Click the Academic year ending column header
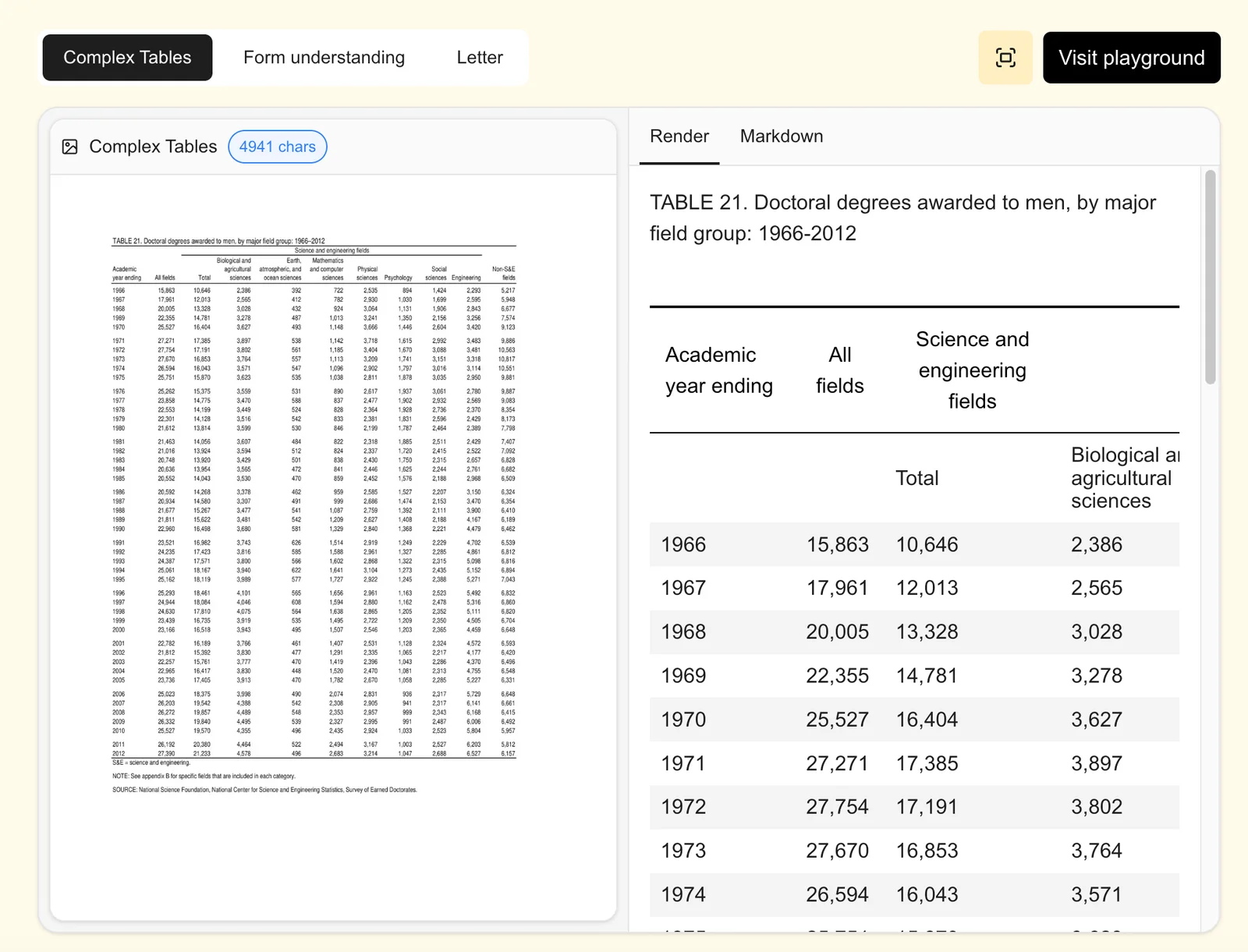1248x952 pixels. point(718,370)
